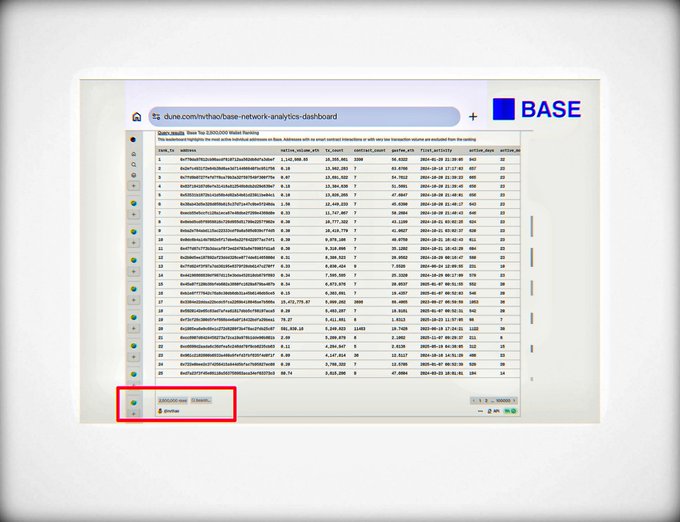Viewport: 680px width, 522px height.
Task: Go to next page arrow in pagination
Action: pos(514,401)
